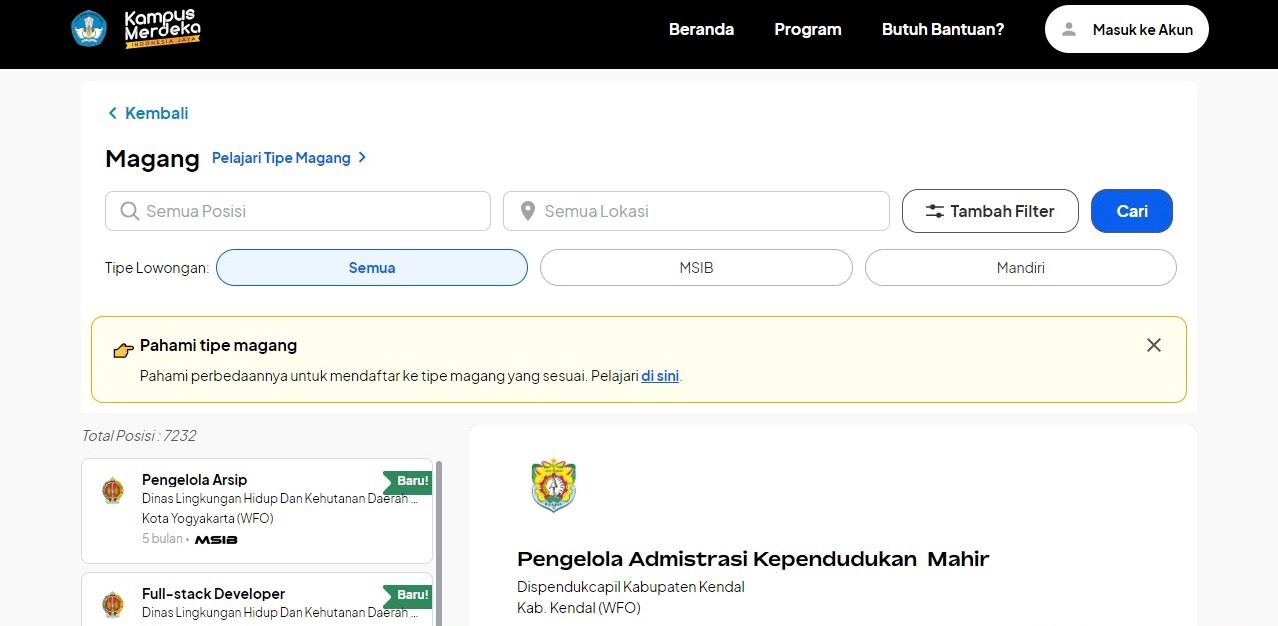
Task: Click the Kampus Merdeka logo
Action: point(162,29)
